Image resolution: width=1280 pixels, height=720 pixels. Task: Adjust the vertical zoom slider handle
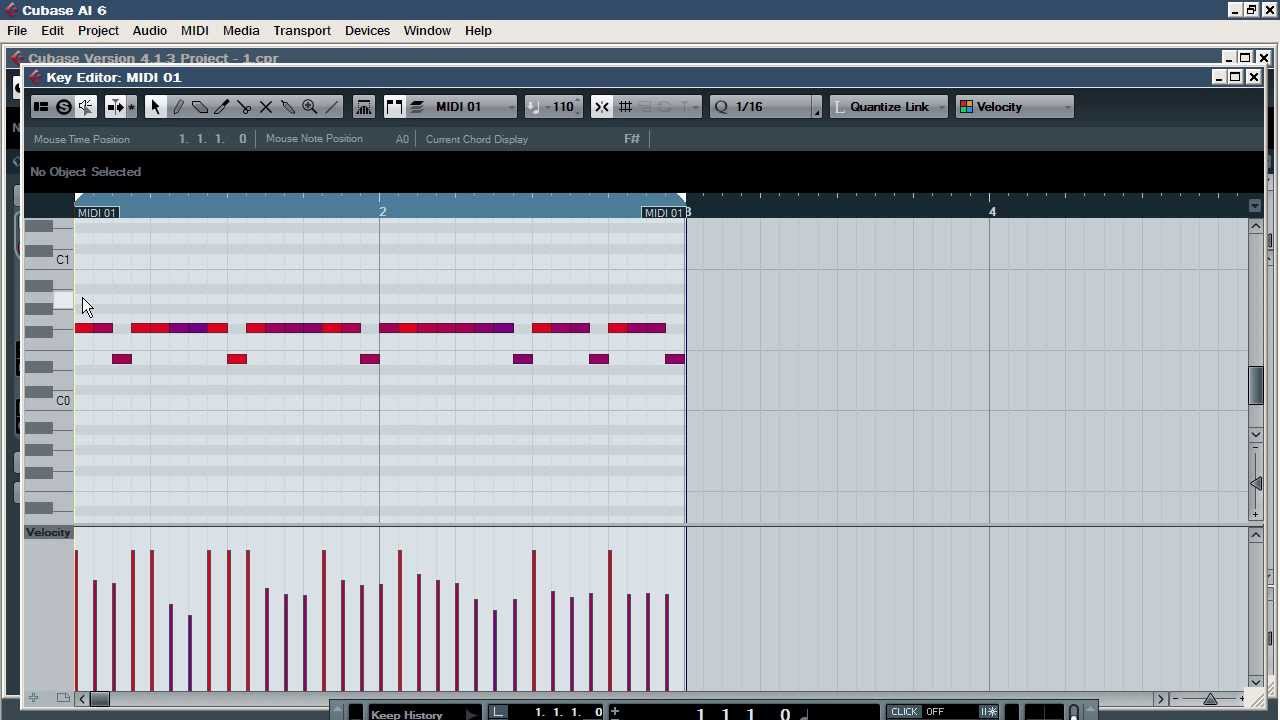(1256, 484)
